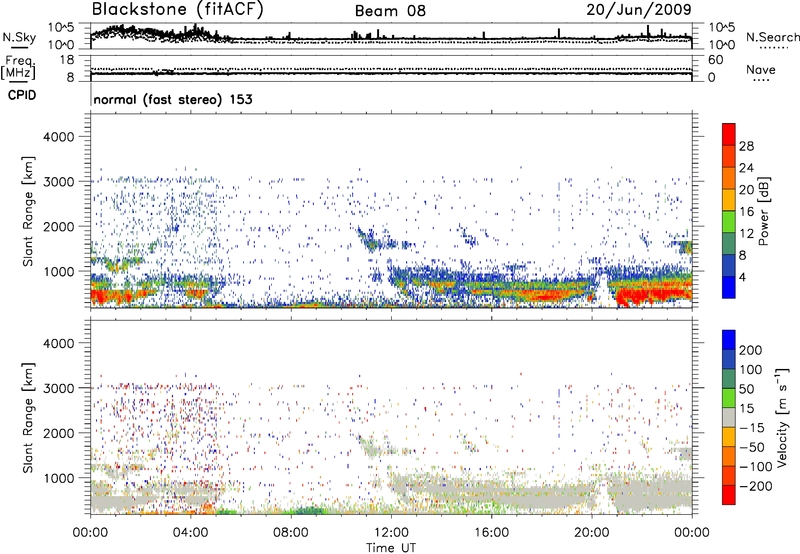Pick the Power colorbar segment between 24 and 28
This screenshot has height=554, width=800.
729,156
